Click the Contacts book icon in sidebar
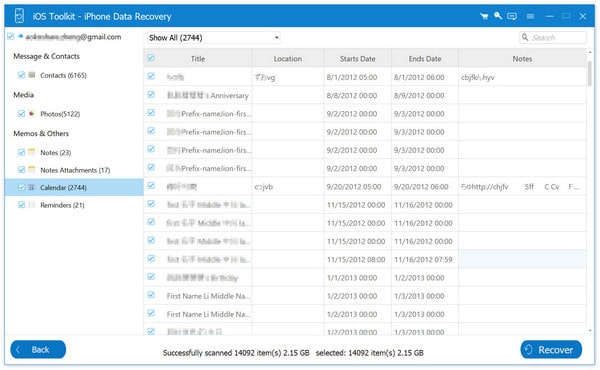 tap(32, 75)
